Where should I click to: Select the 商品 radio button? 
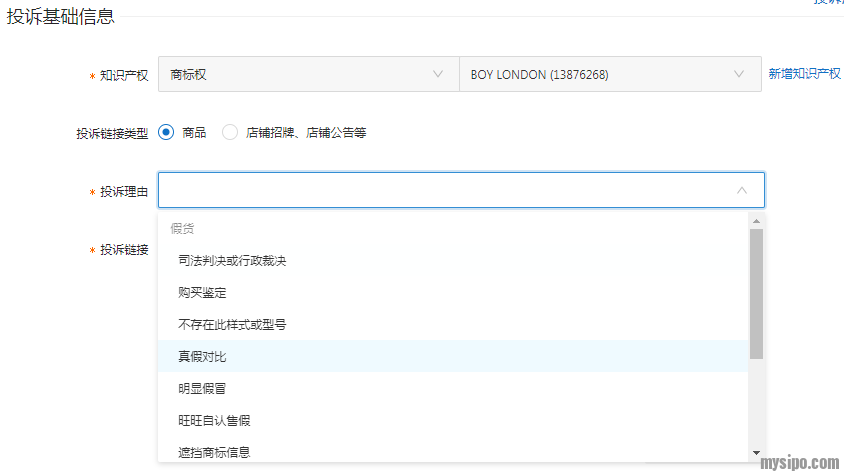[166, 132]
